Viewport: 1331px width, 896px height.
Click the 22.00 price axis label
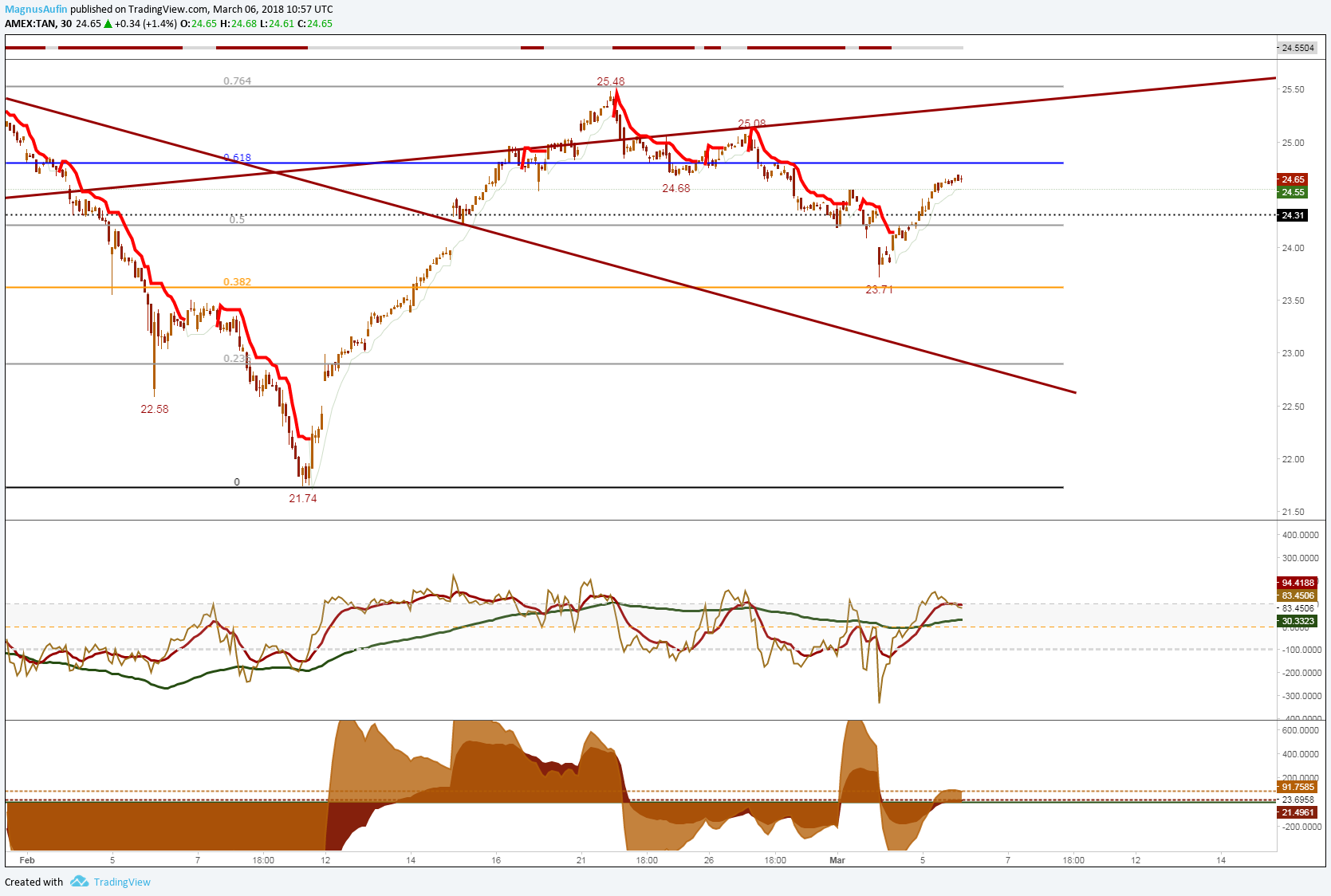[1293, 459]
